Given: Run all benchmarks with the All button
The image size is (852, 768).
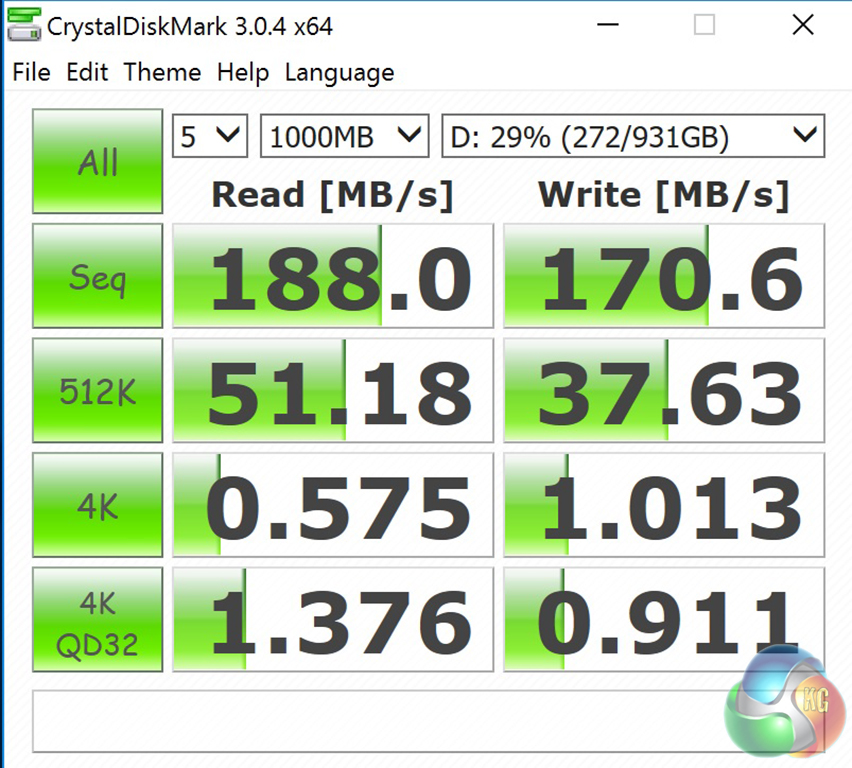Looking at the screenshot, I should coord(98,161).
